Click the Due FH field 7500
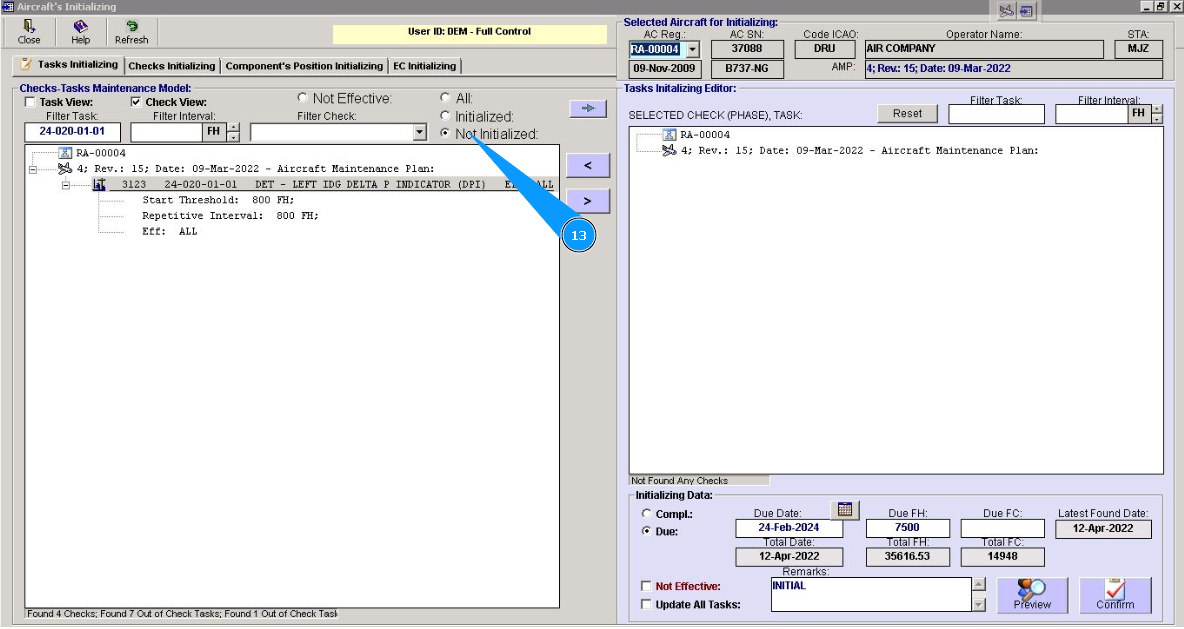This screenshot has height=629, width=1184. [x=907, y=529]
